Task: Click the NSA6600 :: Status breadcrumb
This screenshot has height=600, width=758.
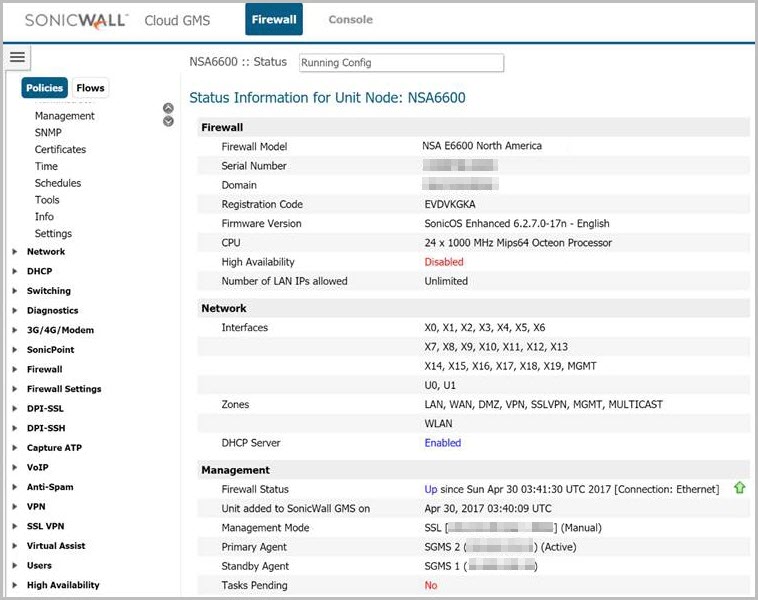Action: [x=238, y=62]
